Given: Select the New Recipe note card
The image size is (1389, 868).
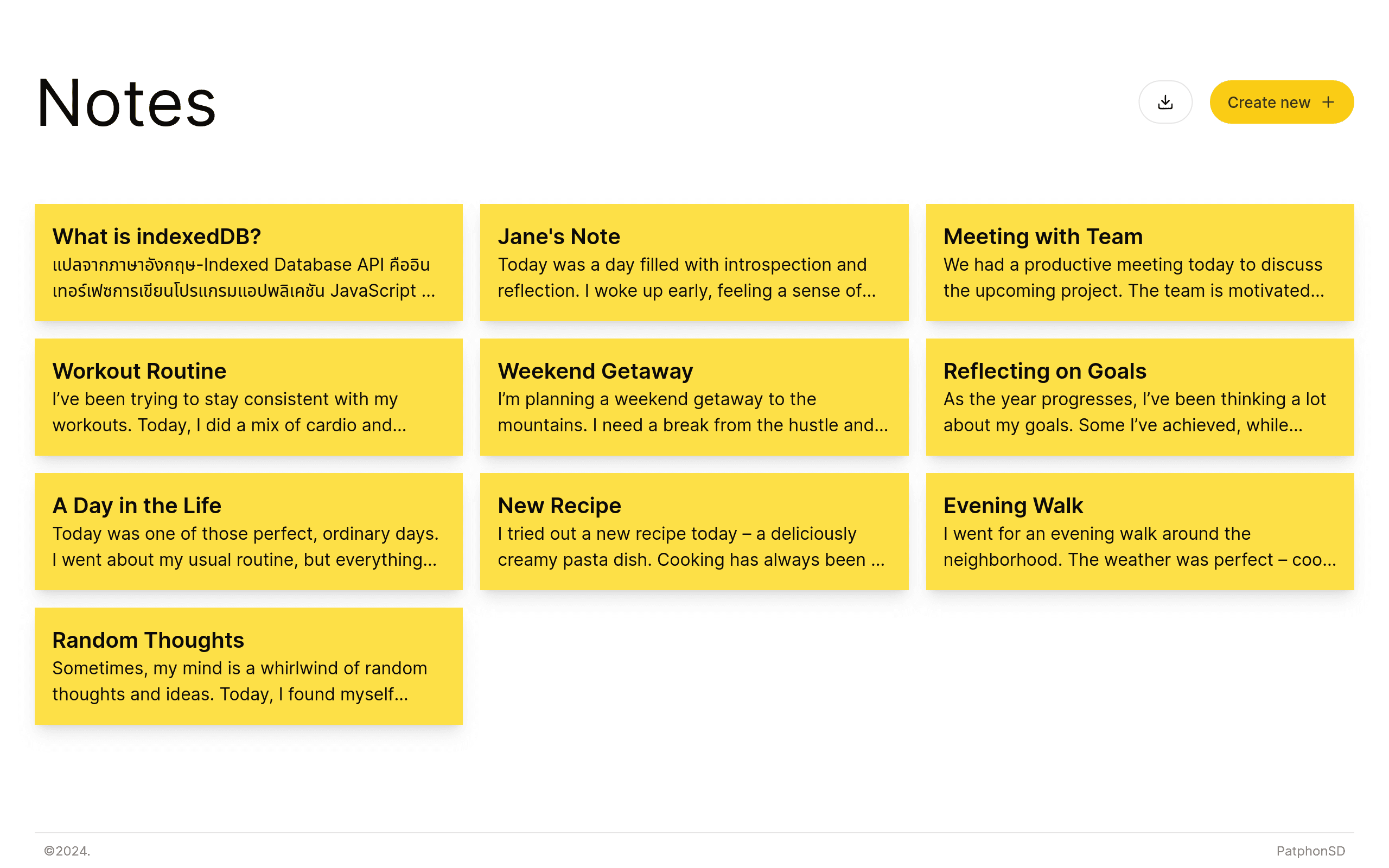Looking at the screenshot, I should (x=694, y=532).
